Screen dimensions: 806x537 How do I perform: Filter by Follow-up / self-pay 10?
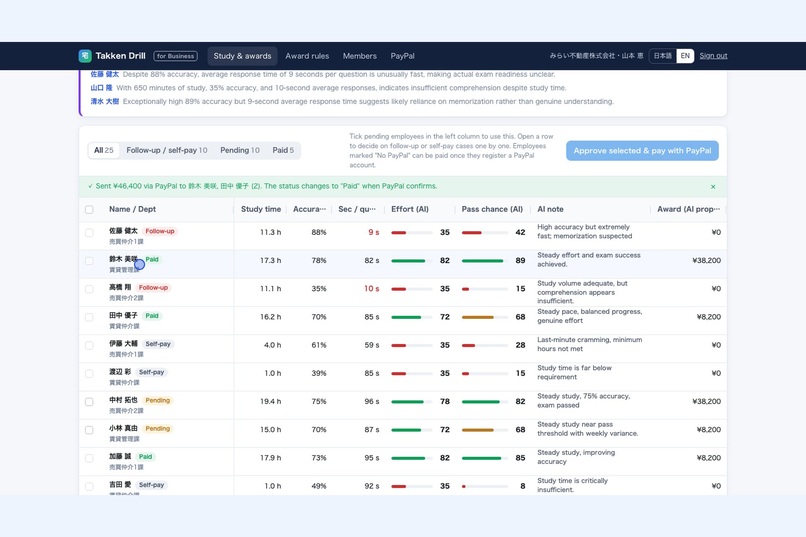point(167,150)
